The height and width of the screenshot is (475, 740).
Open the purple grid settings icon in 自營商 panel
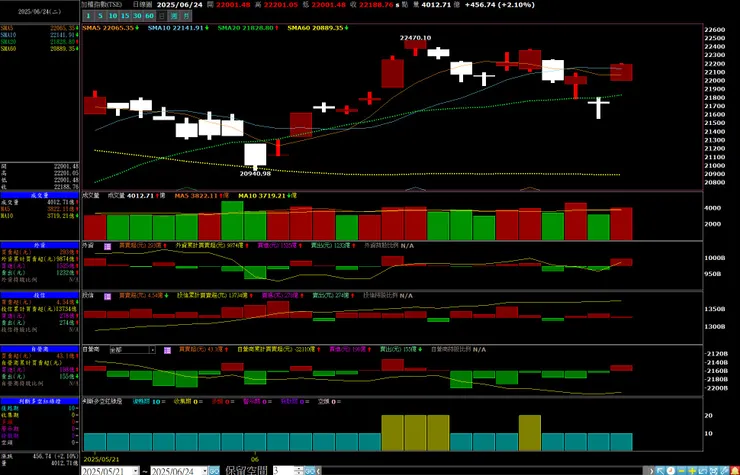pyautogui.click(x=167, y=350)
